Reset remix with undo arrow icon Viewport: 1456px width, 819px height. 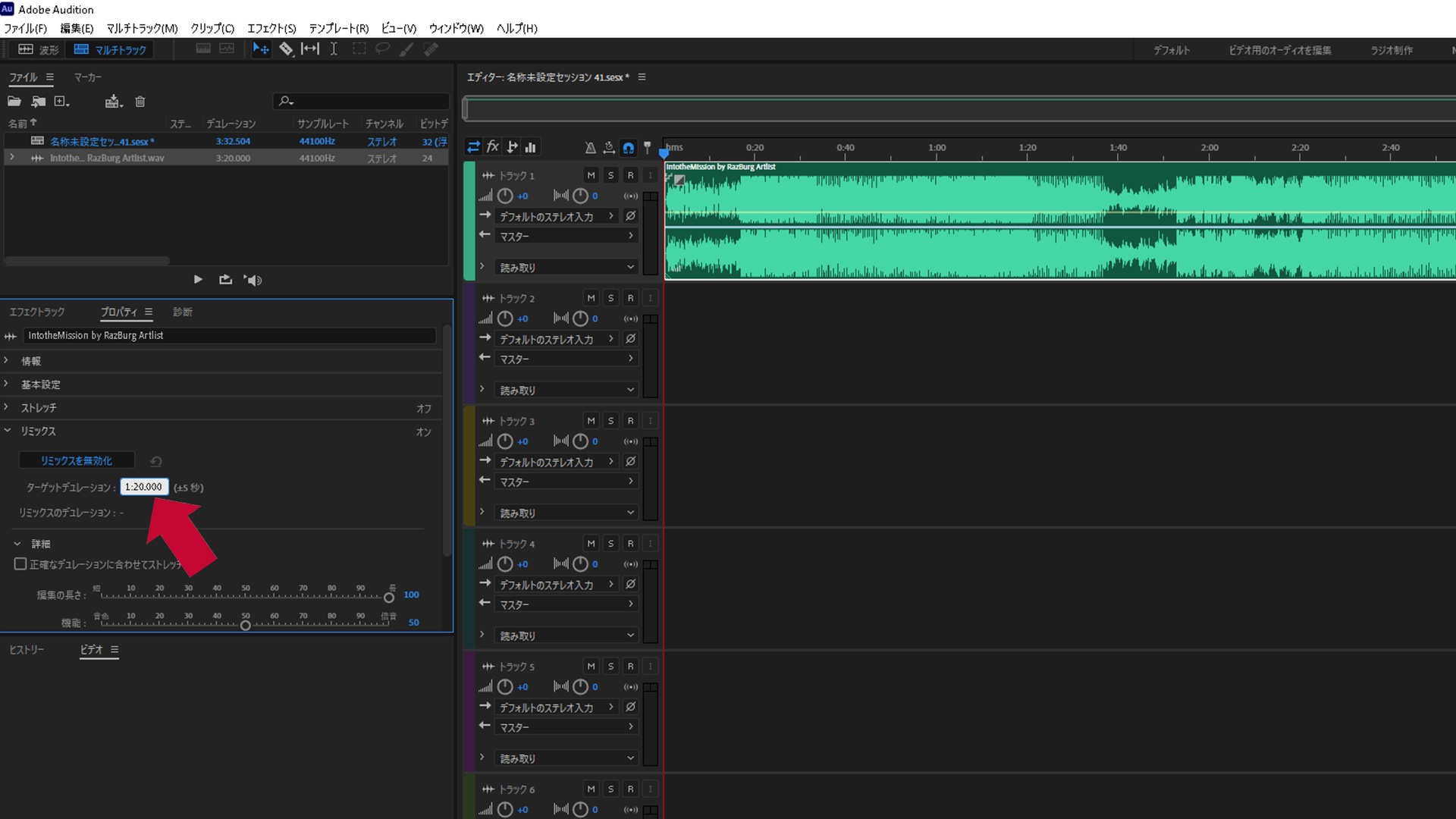coord(156,461)
